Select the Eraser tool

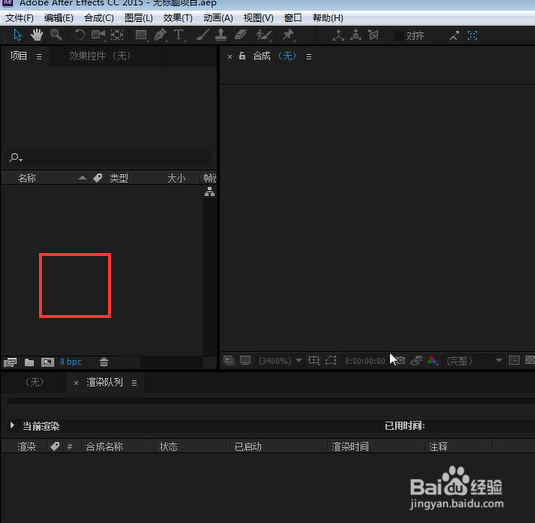(x=241, y=35)
